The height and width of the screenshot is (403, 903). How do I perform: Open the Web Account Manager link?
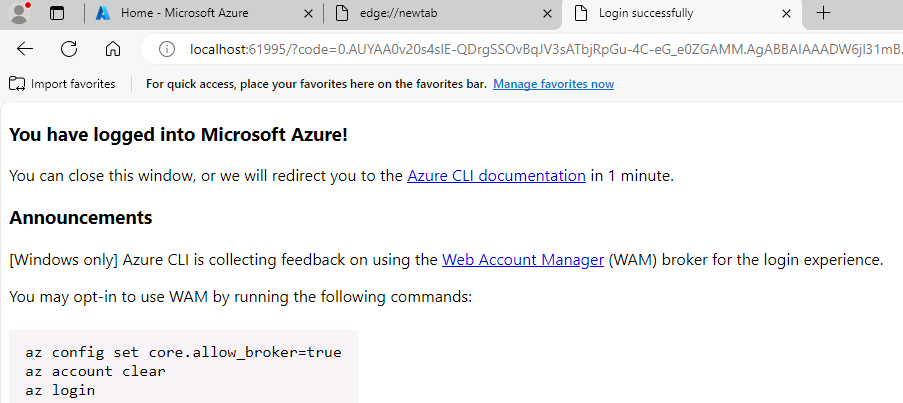(523, 260)
